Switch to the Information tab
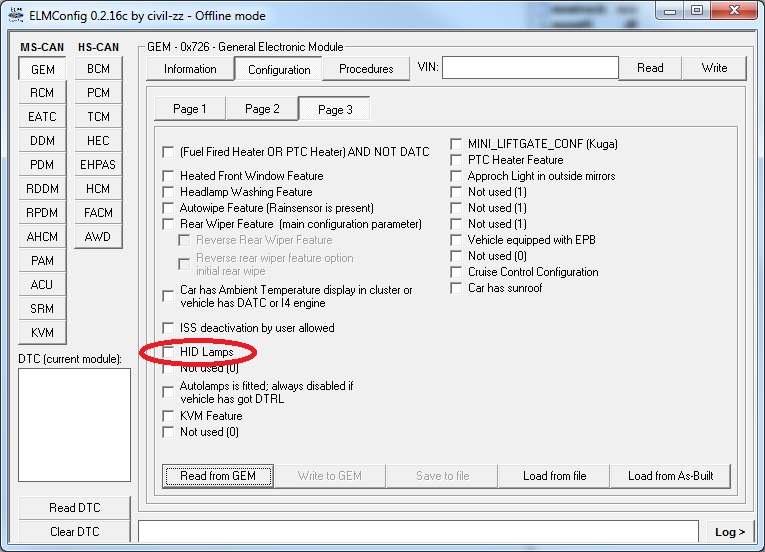765x552 pixels. pyautogui.click(x=190, y=69)
